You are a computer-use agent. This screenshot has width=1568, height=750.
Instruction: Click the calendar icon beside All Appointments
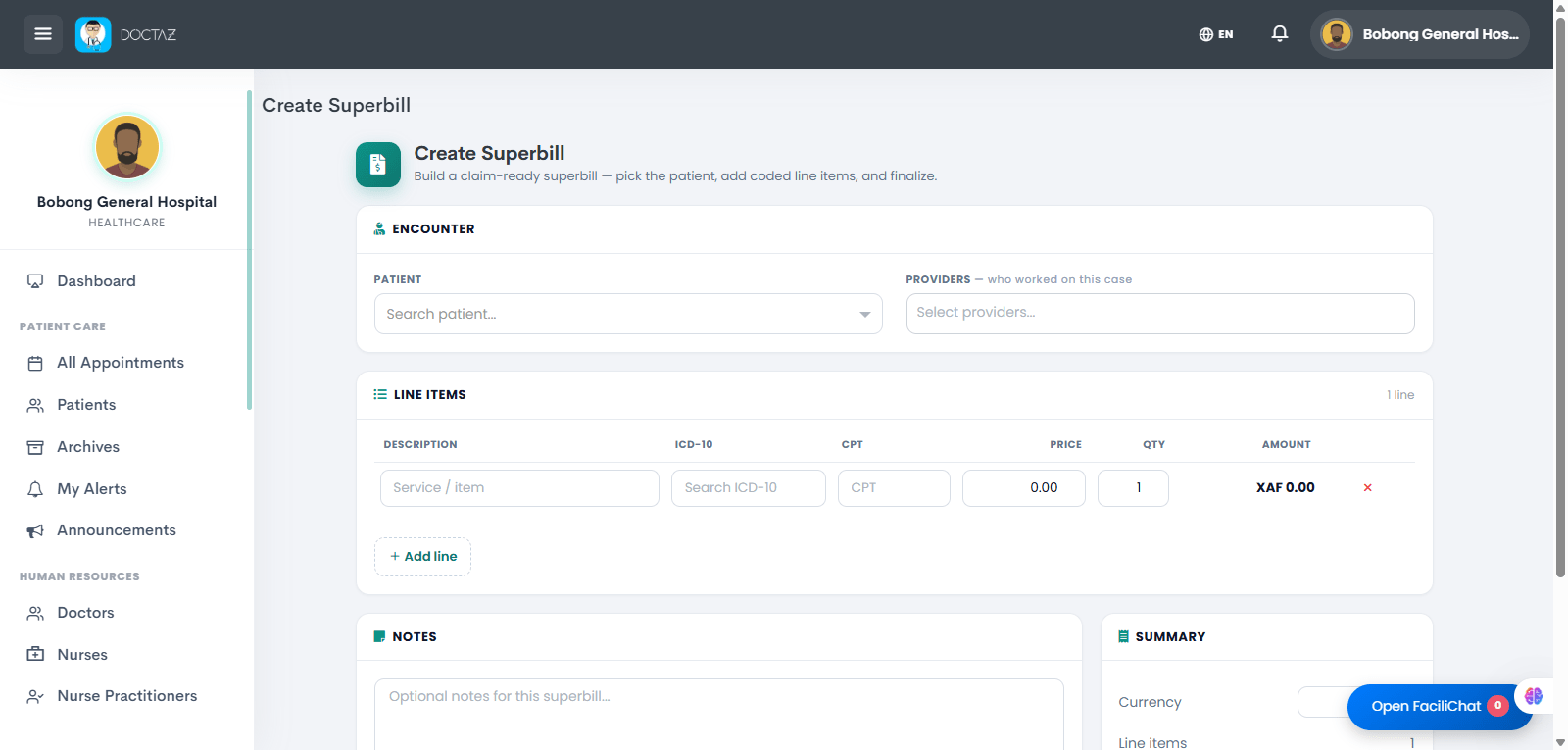[x=35, y=364]
